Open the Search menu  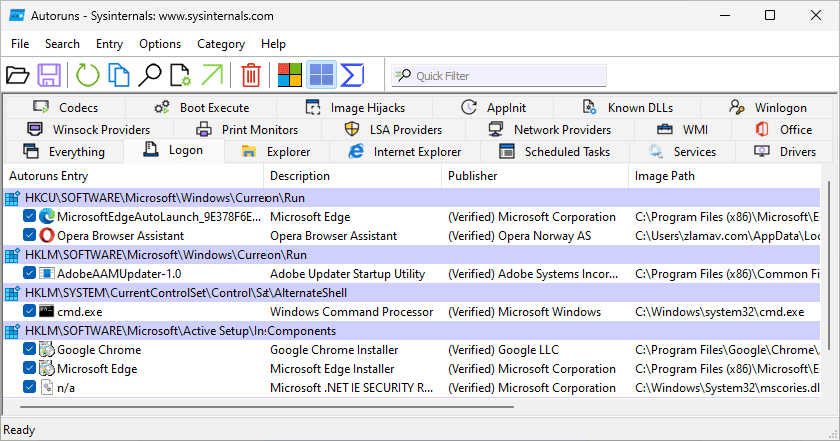coord(62,44)
